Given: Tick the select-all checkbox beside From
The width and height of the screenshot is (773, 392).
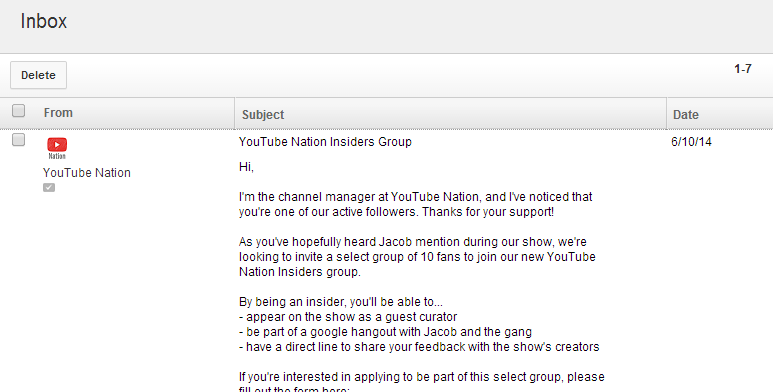Looking at the screenshot, I should [19, 110].
